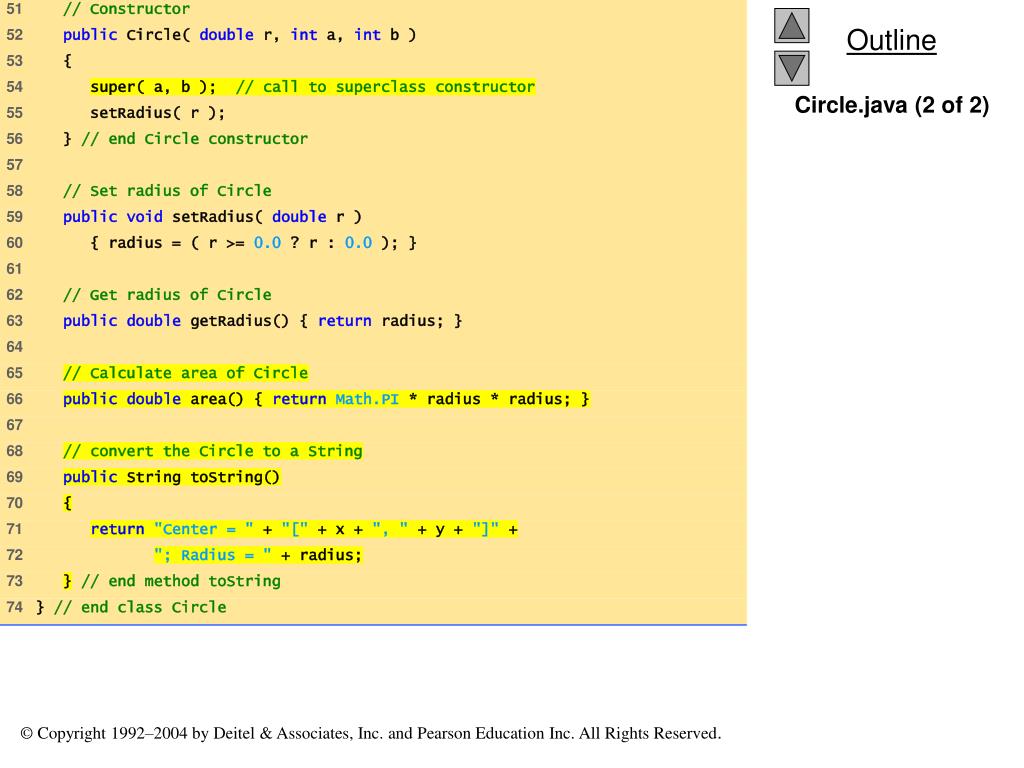This screenshot has width=1024, height=768.
Task: Click the radius ternary assignment line
Action: pos(253,243)
